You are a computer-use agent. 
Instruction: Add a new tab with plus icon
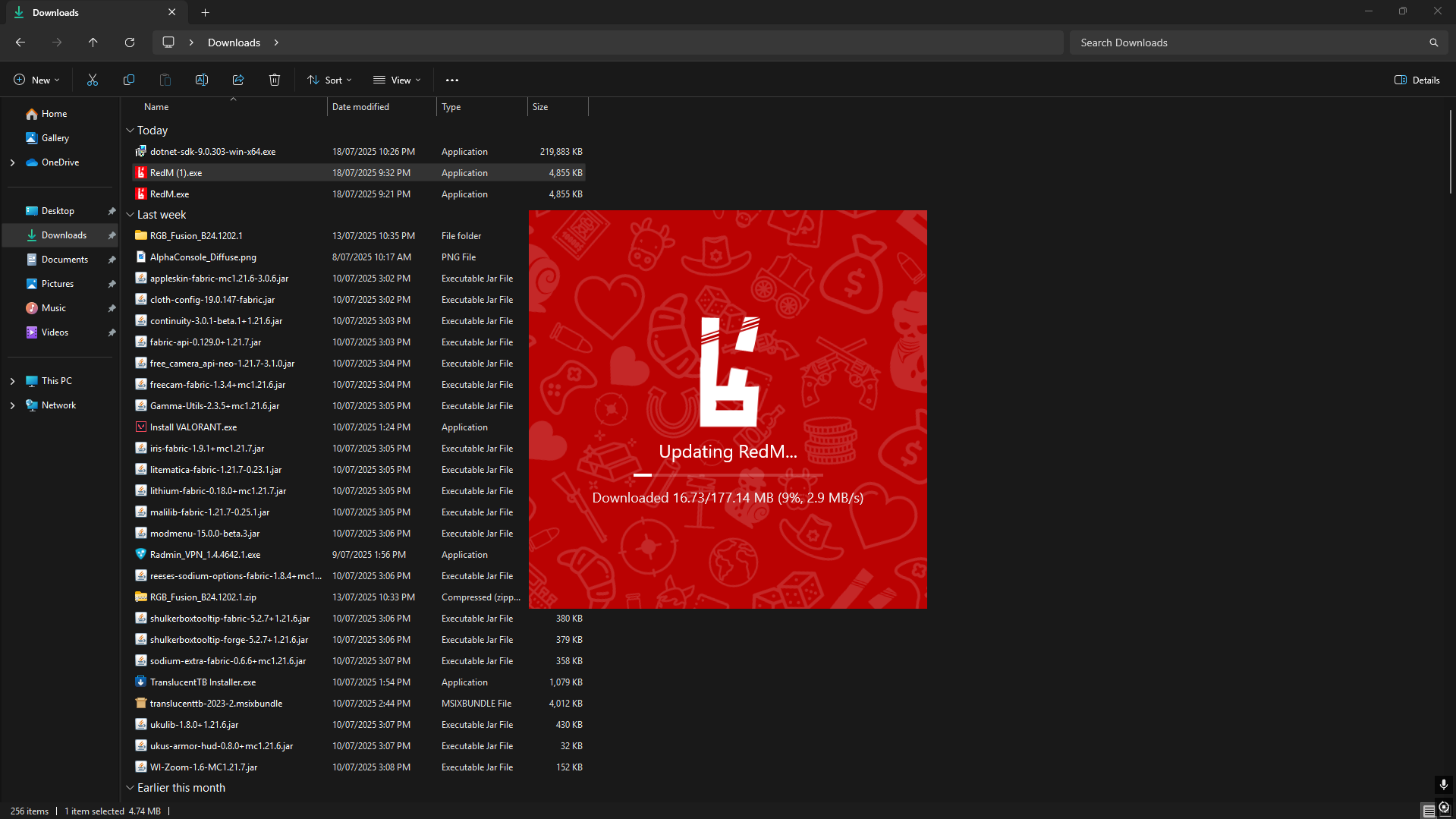pyautogui.click(x=205, y=12)
